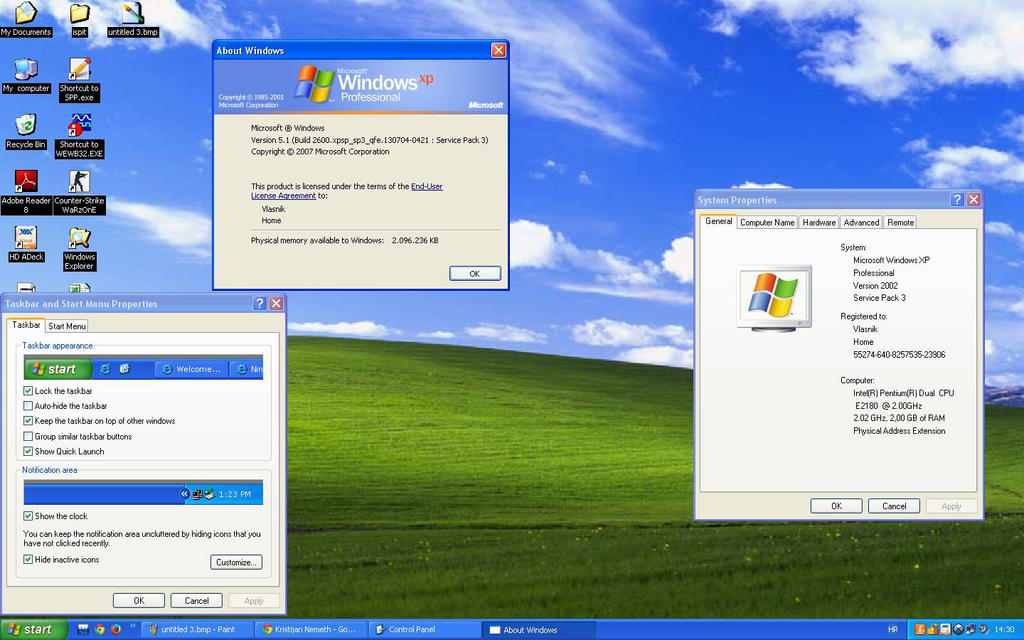Close the About Windows dialog
Viewport: 1024px width, 640px height.
click(498, 50)
